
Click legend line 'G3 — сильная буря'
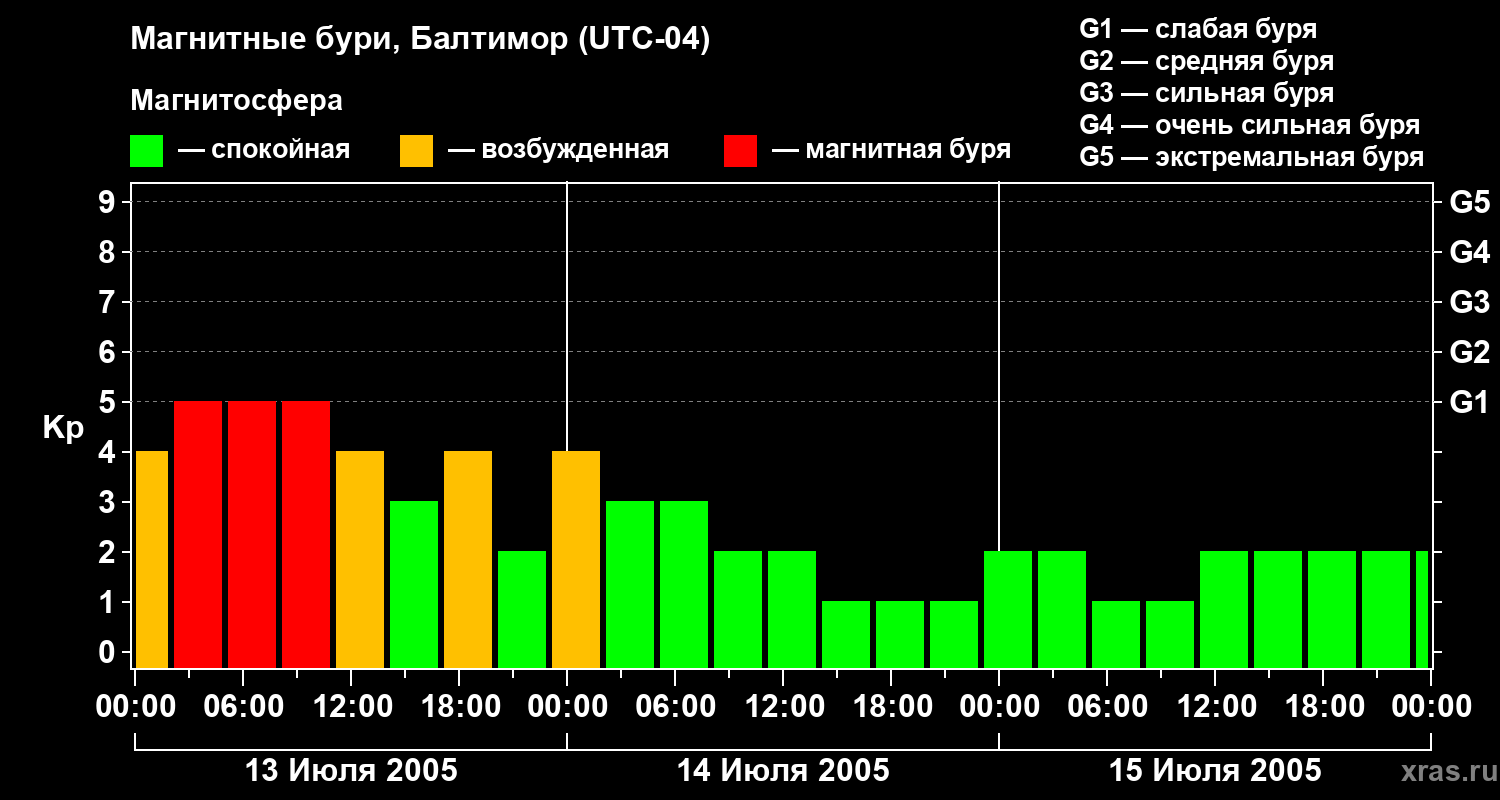(x=1206, y=93)
